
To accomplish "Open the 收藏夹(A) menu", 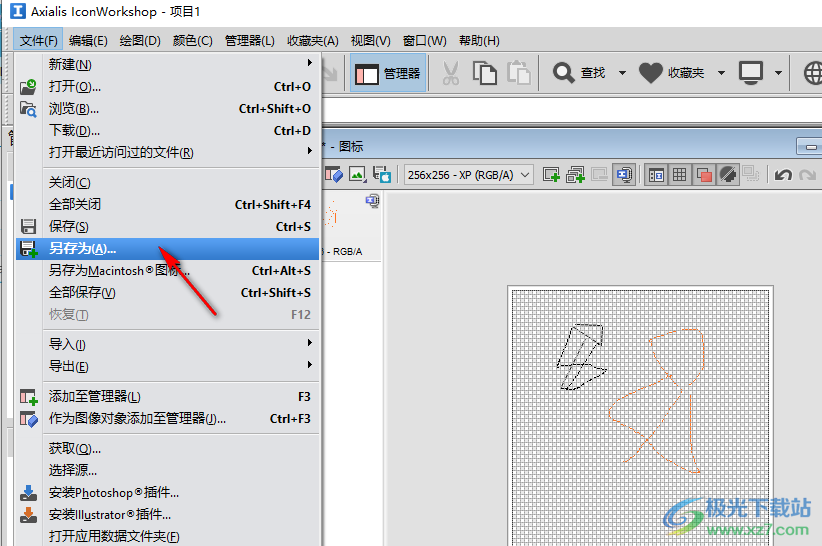I will [x=312, y=41].
